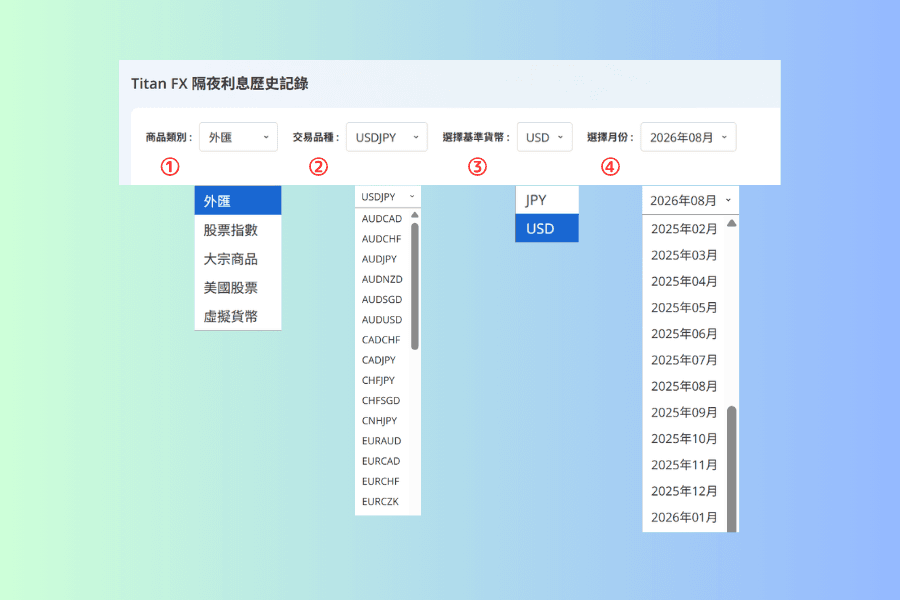900x600 pixels.
Task: Choose CHFSGD symbol
Action: [x=382, y=400]
